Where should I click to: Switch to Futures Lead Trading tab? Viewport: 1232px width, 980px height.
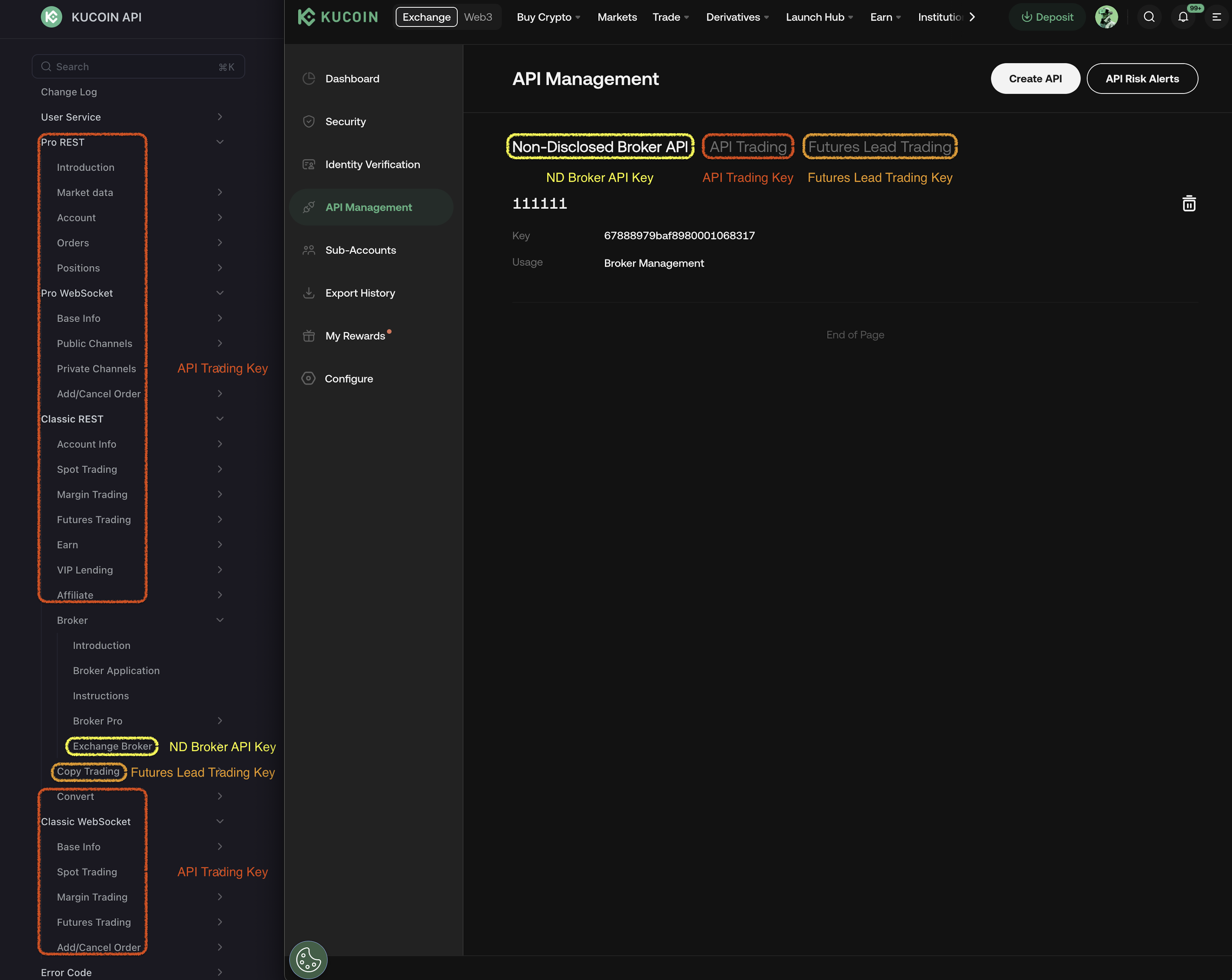(x=879, y=147)
